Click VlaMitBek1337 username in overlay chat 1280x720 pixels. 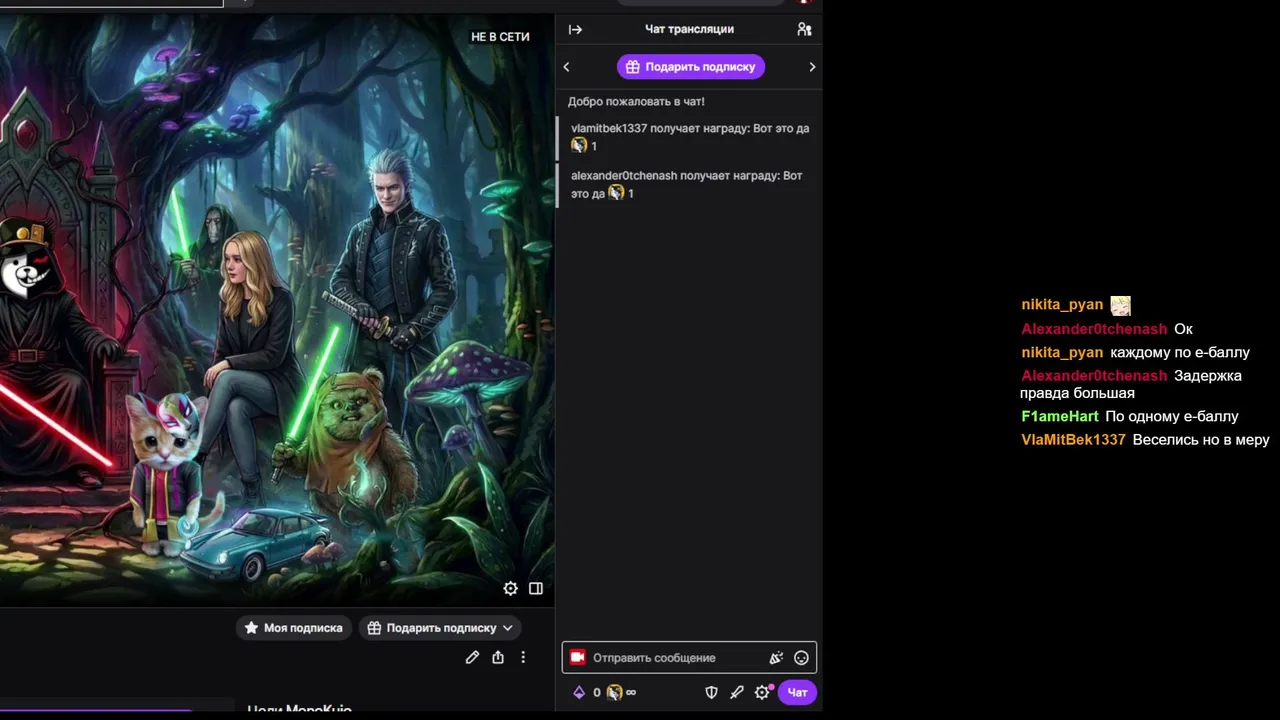tap(1073, 440)
